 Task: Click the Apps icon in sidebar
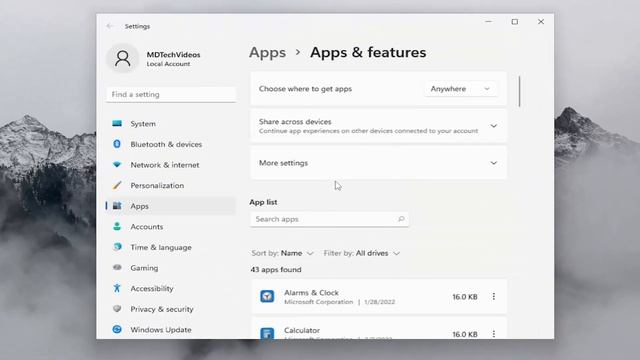[x=117, y=206]
